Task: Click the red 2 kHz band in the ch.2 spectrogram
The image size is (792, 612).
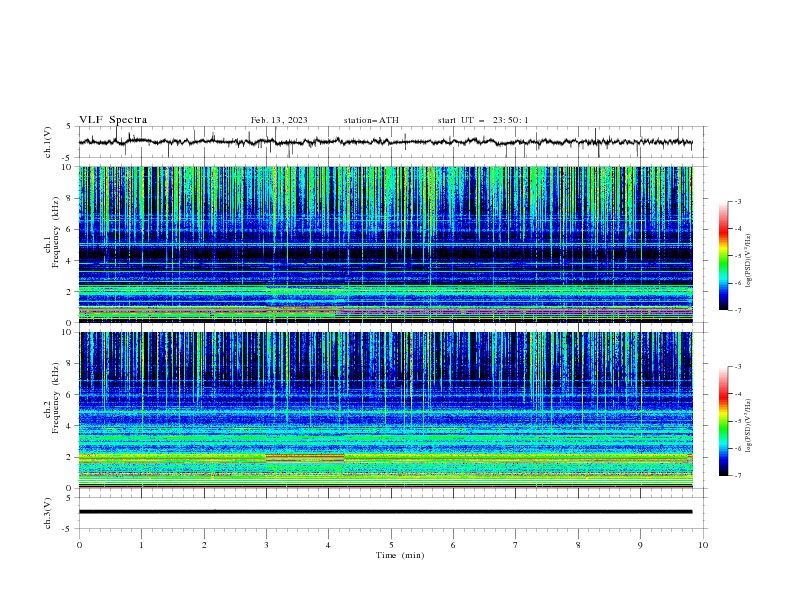Action: click(305, 456)
